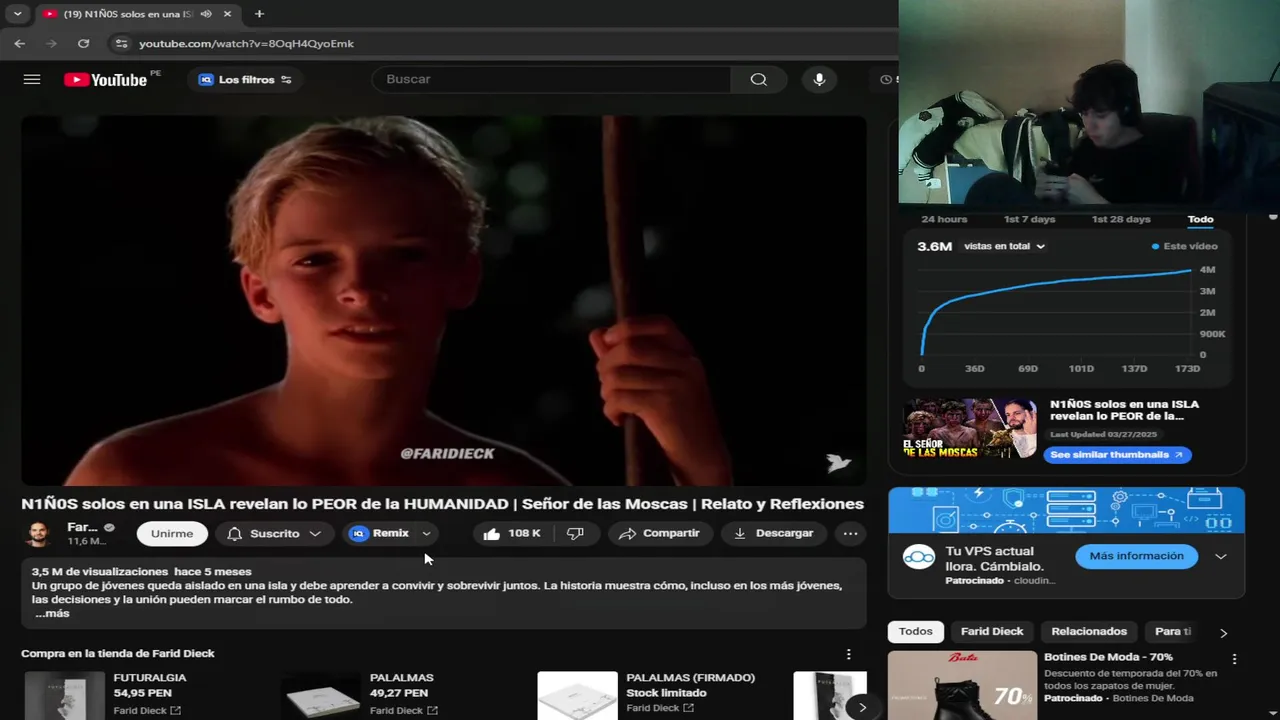Image resolution: width=1280 pixels, height=720 pixels.
Task: Select the Todos chip
Action: click(x=915, y=631)
